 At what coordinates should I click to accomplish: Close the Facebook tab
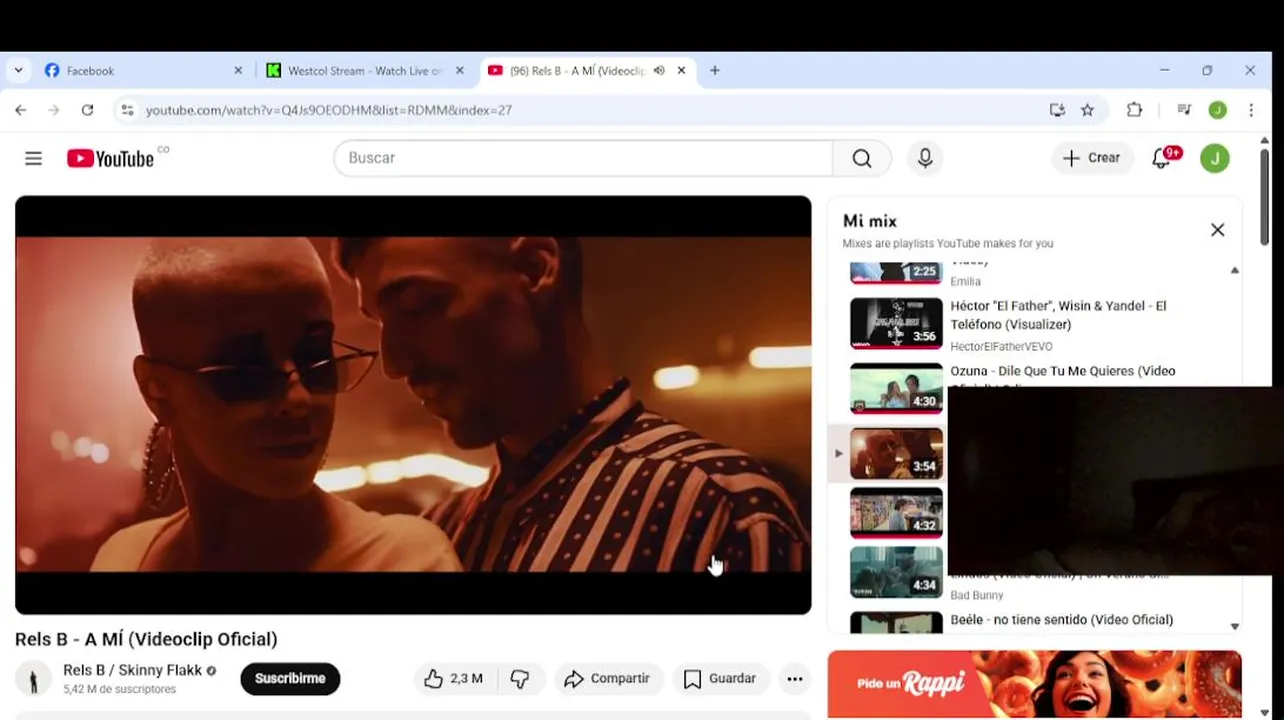point(238,71)
